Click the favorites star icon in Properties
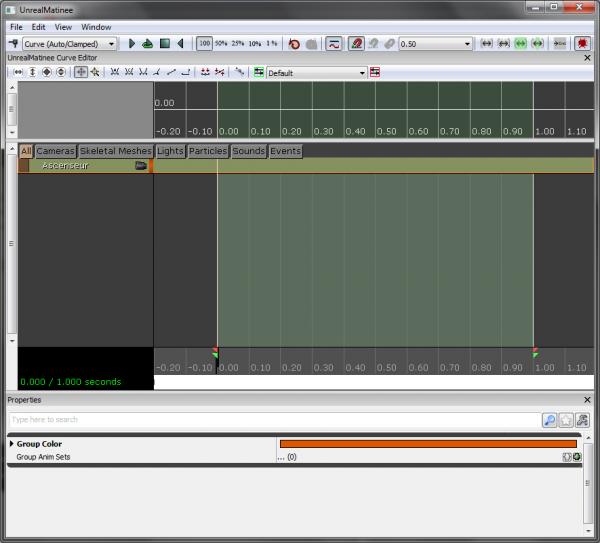 [x=565, y=420]
